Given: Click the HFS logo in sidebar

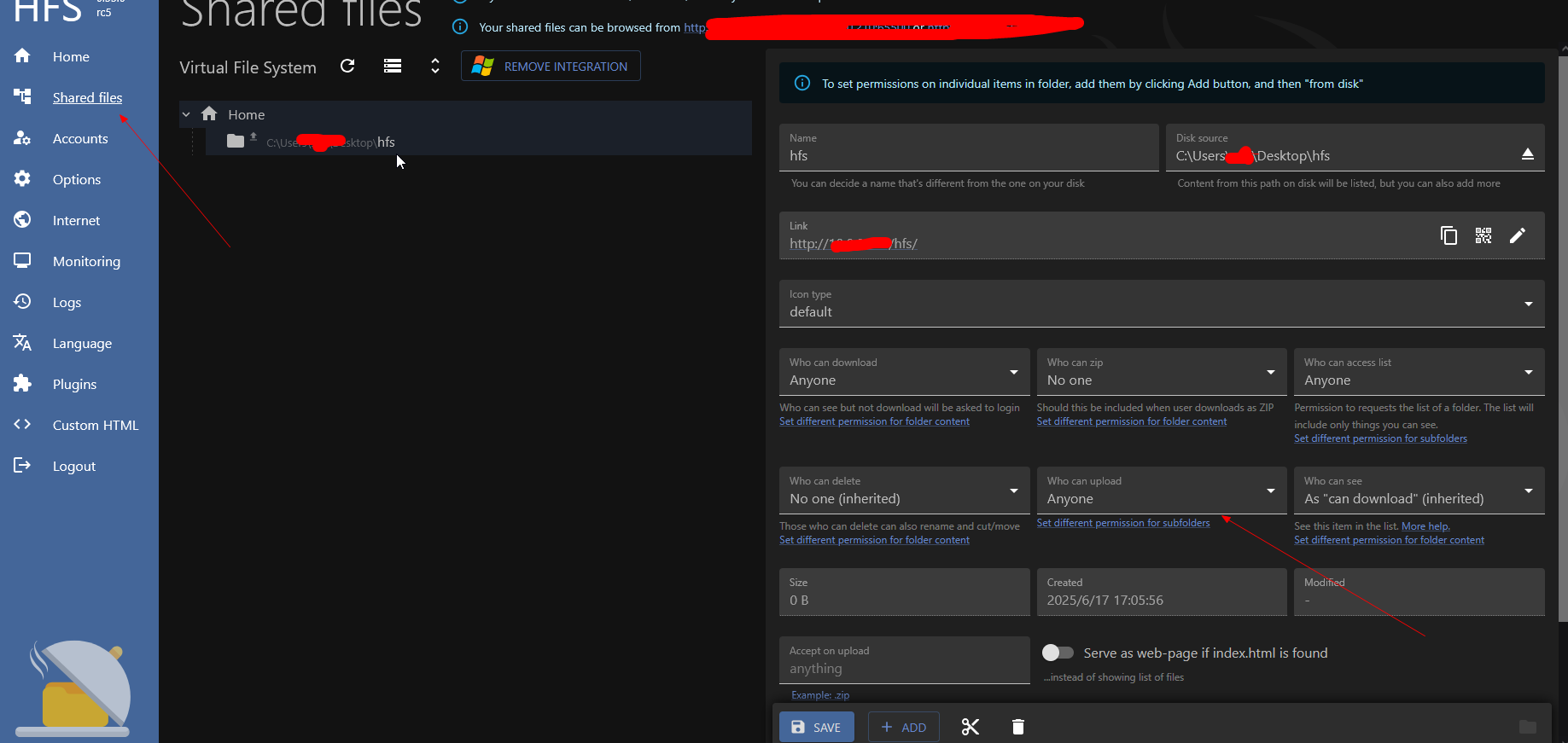Looking at the screenshot, I should click(x=48, y=10).
